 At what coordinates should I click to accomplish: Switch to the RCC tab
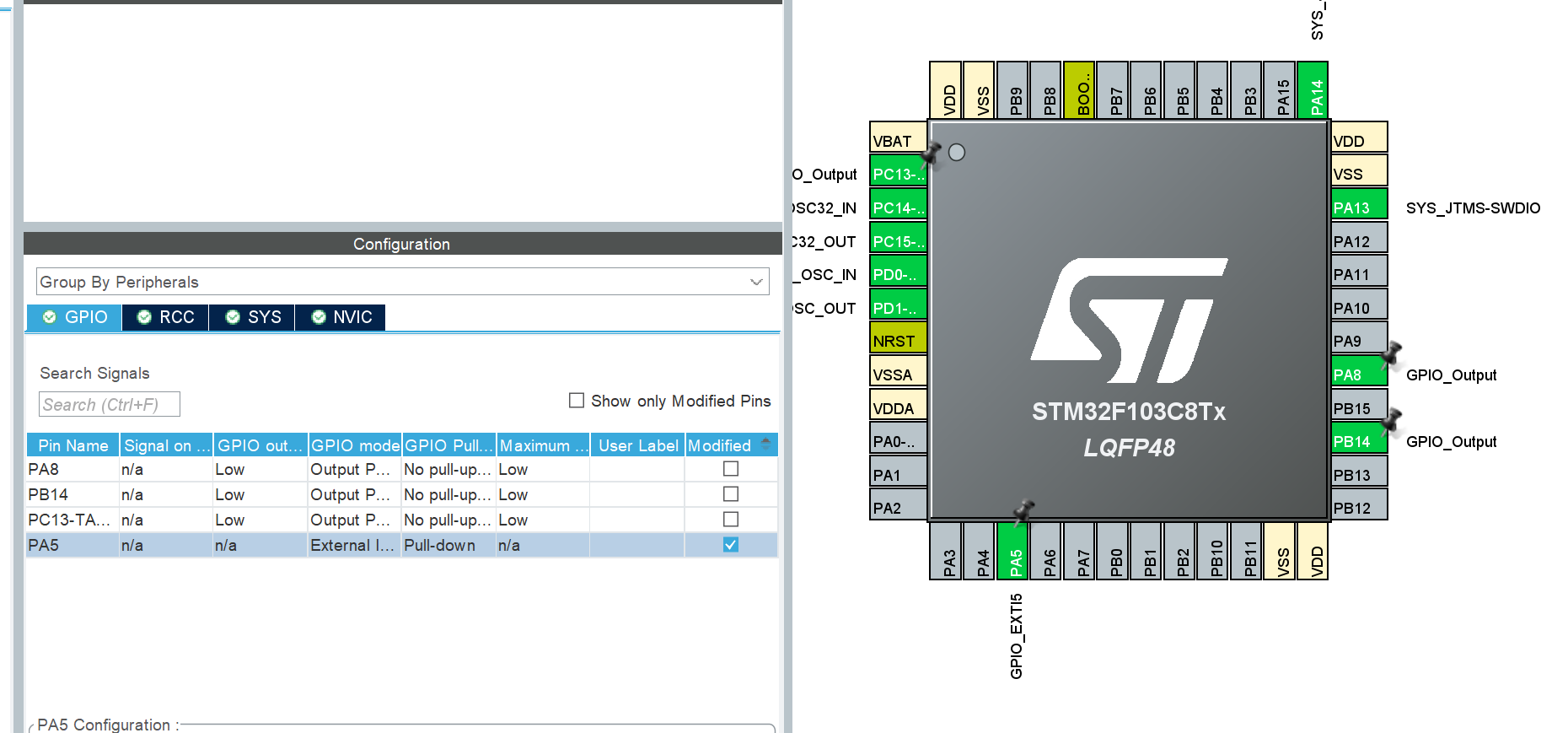(166, 317)
